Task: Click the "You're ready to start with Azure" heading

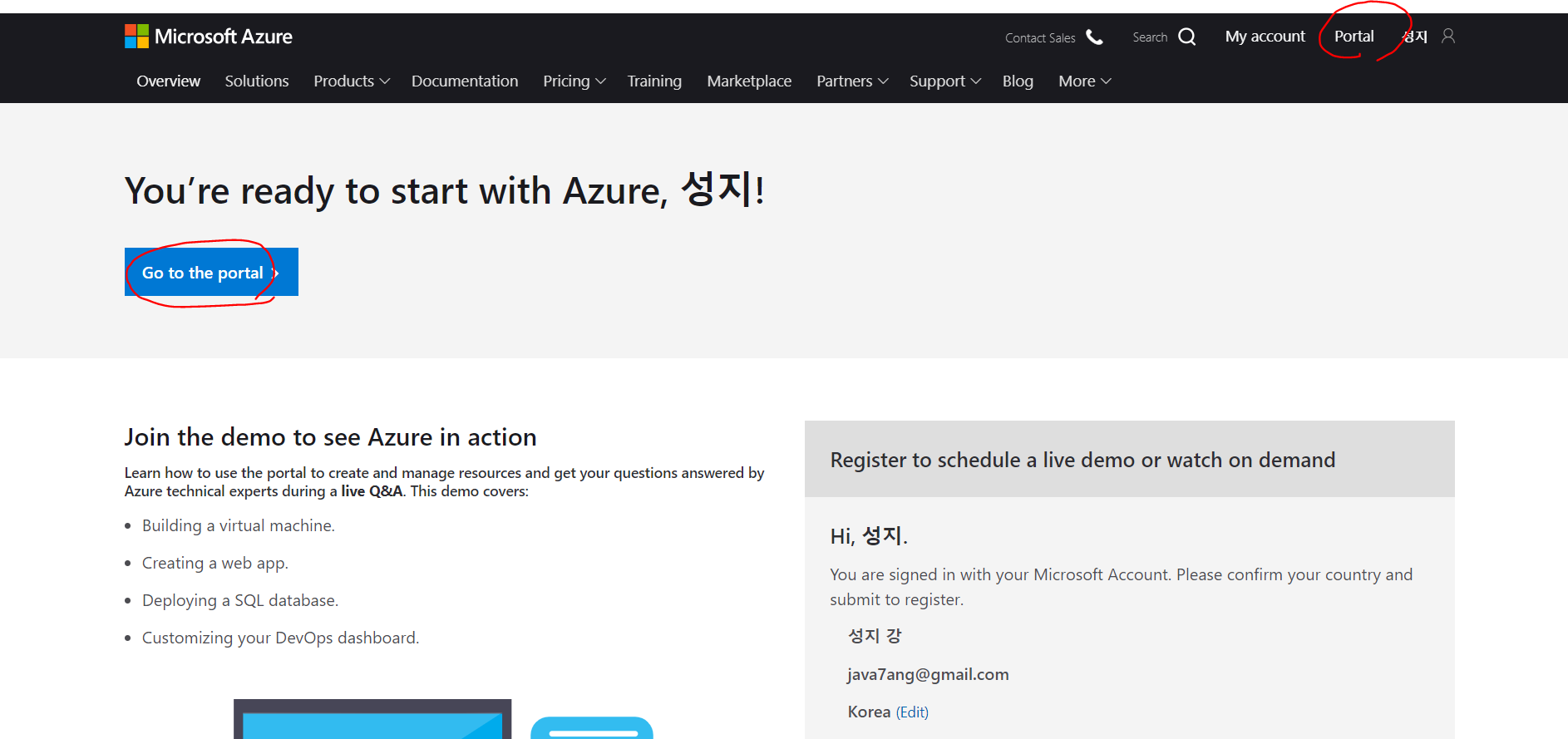Action: [445, 190]
